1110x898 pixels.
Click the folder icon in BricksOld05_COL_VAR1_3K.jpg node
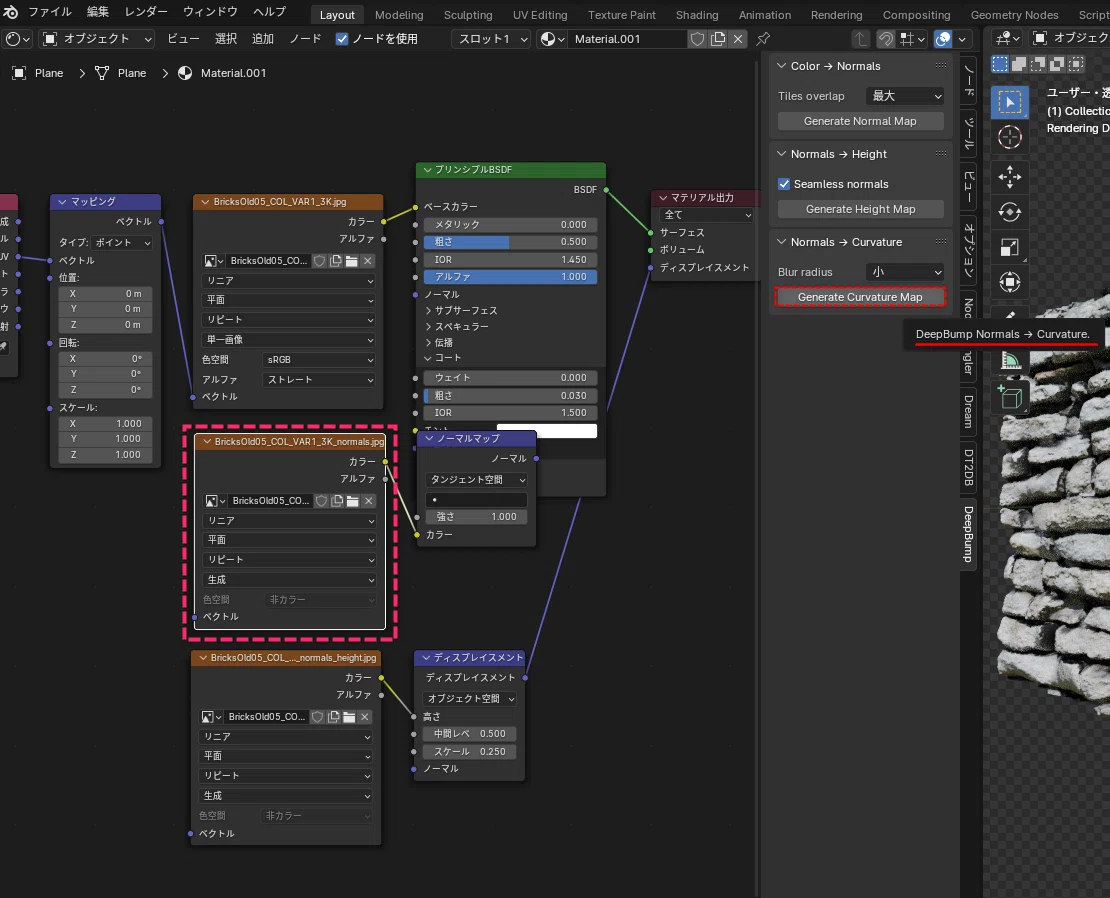click(352, 261)
